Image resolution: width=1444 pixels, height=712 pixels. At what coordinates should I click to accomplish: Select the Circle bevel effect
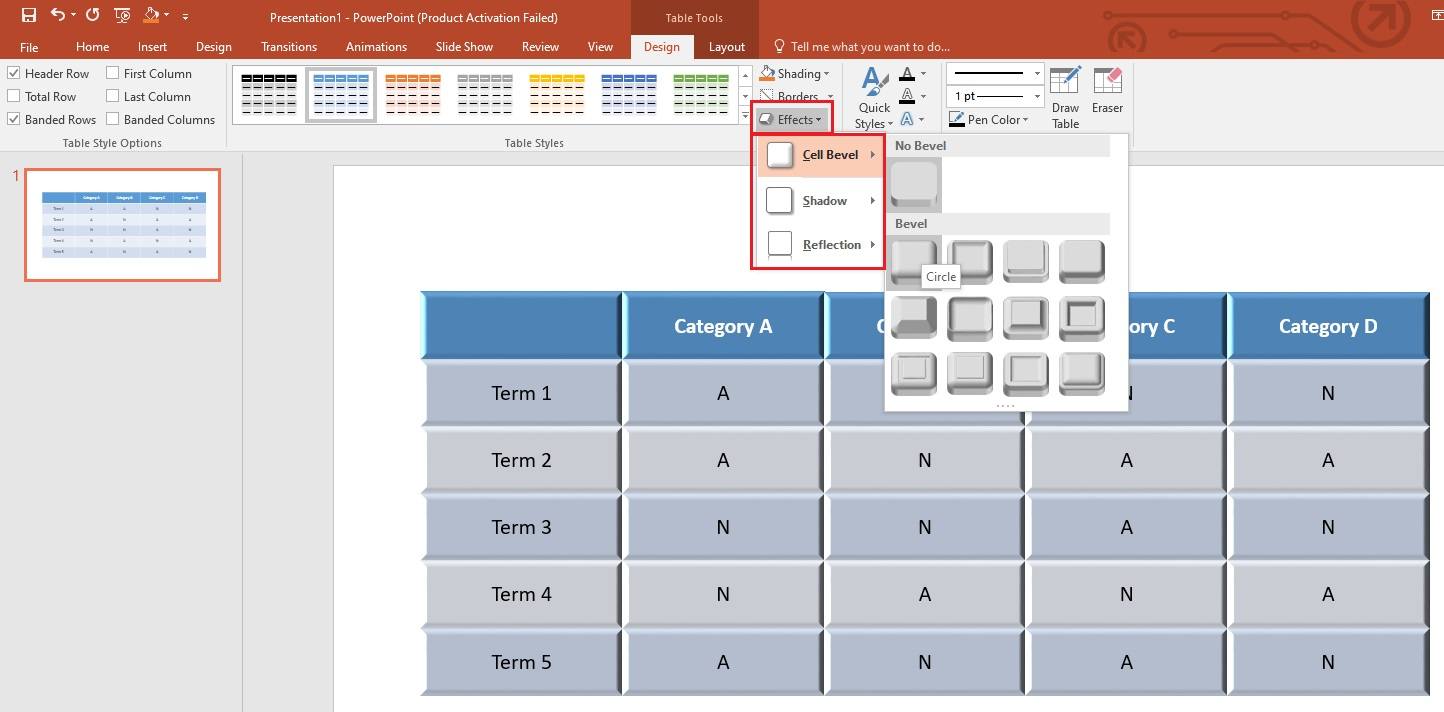pyautogui.click(x=913, y=261)
